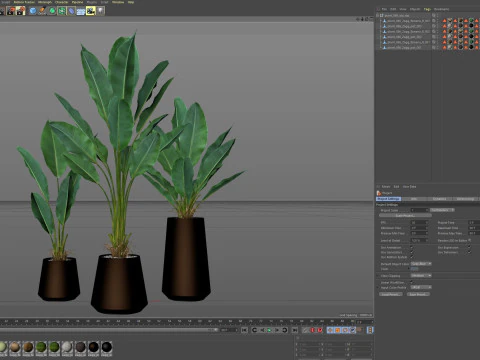Viewport: 480px width, 360px height.
Task: Go to next keyframe button
Action: (x=285, y=330)
